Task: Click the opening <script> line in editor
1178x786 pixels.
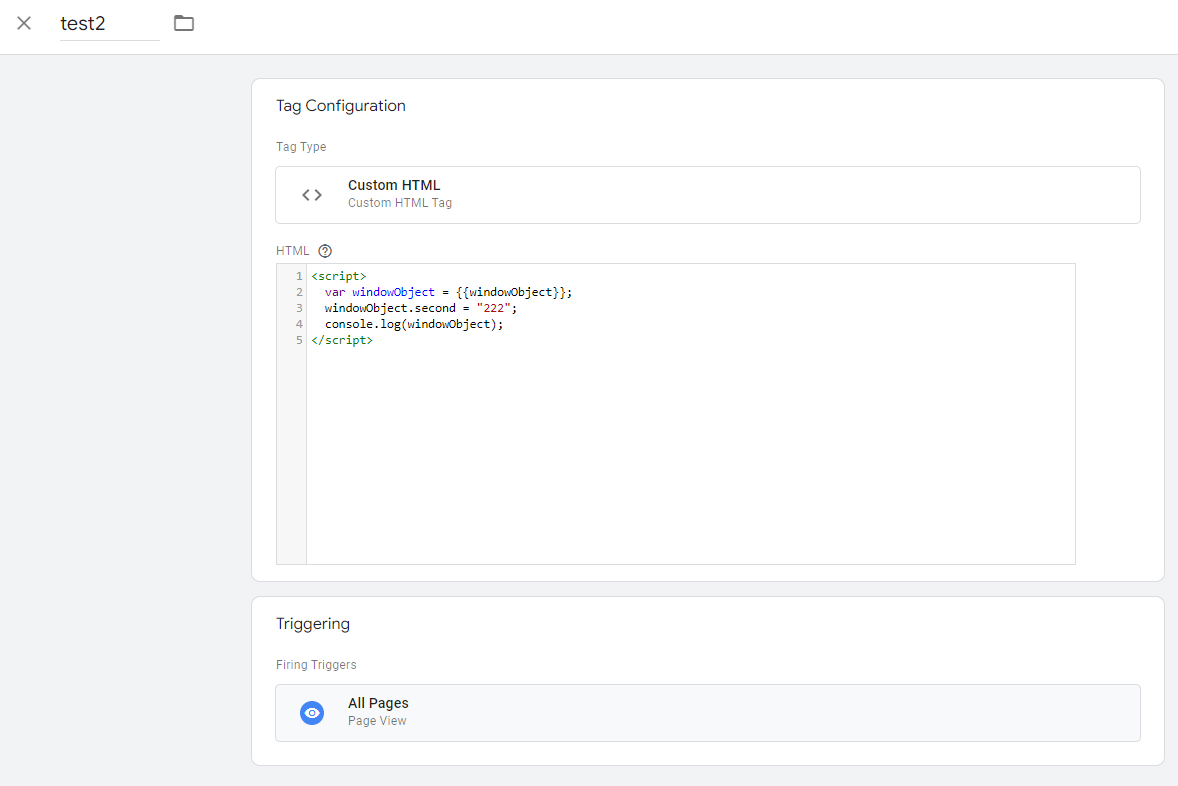Action: click(x=339, y=276)
